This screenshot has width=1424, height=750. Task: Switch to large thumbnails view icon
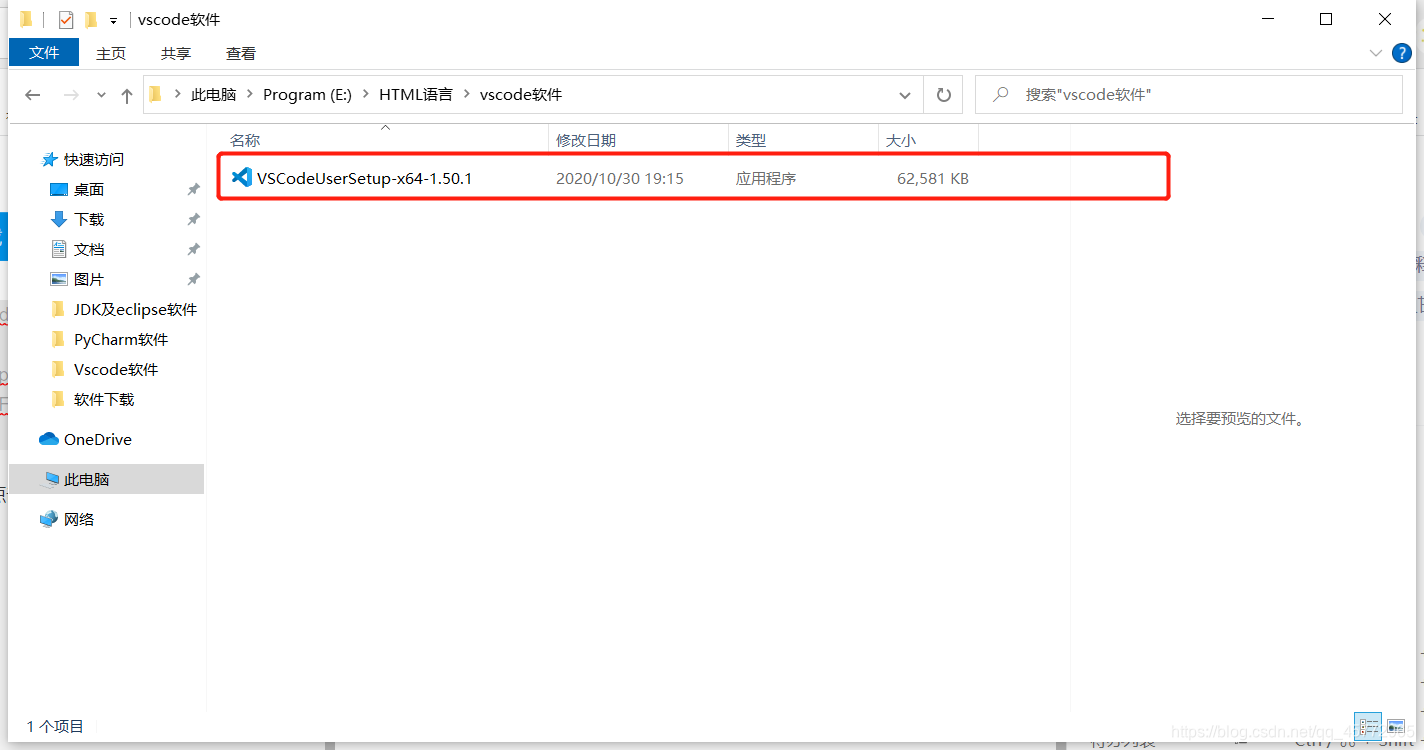[1395, 726]
